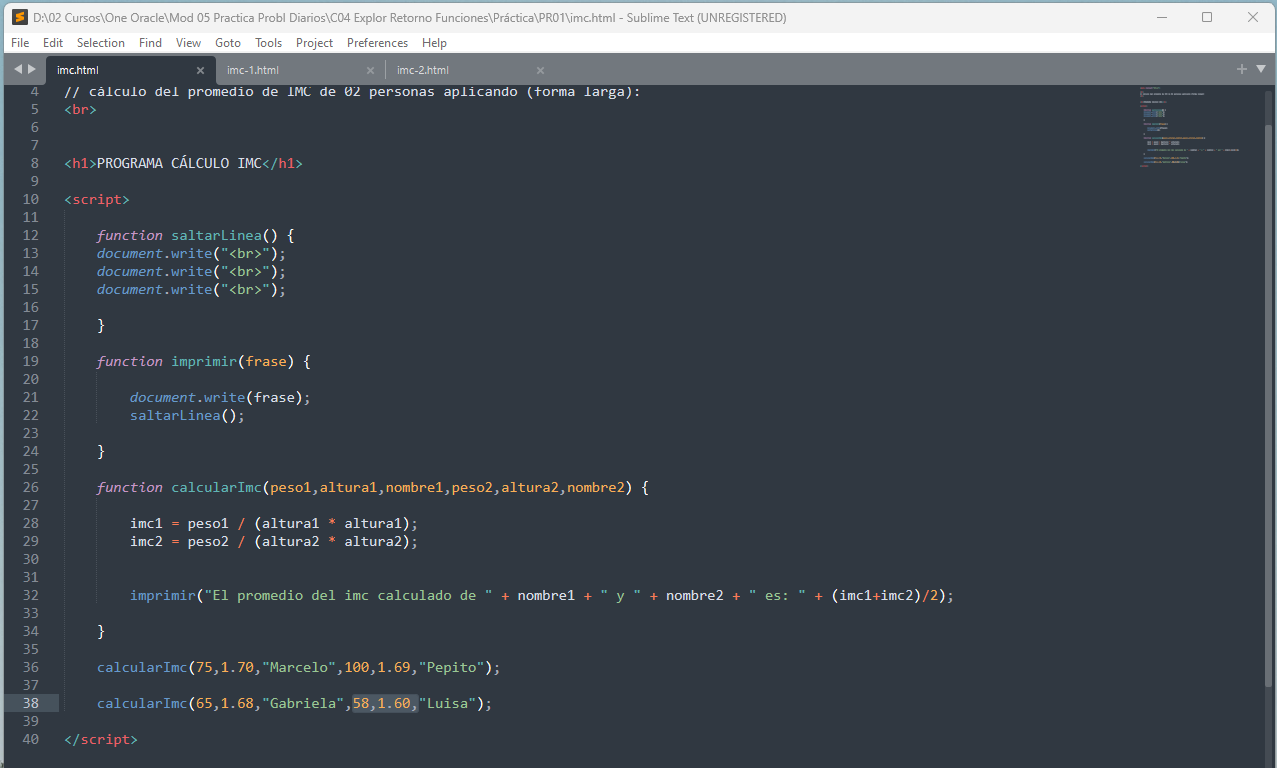Click the Sublime Text app icon in title bar
The height and width of the screenshot is (768, 1277).
click(x=18, y=17)
